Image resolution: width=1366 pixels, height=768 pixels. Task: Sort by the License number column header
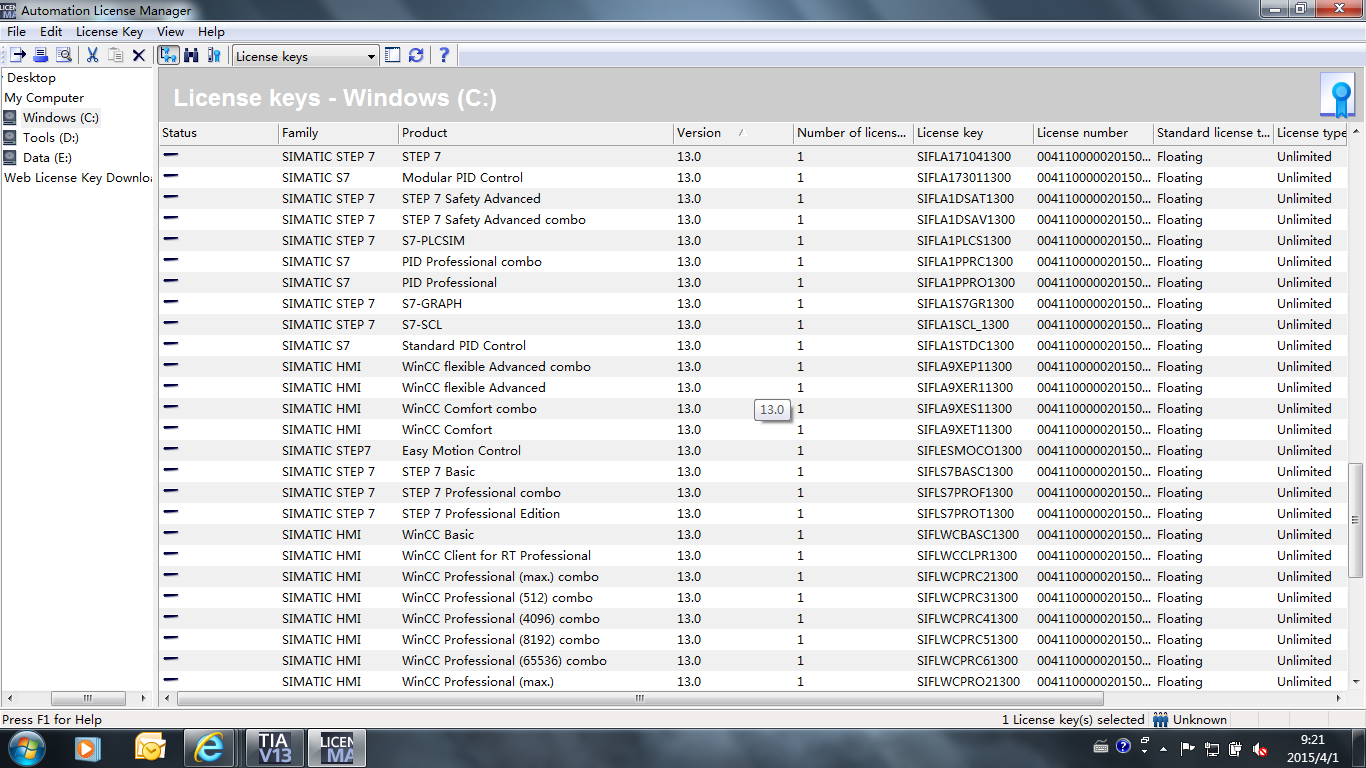coord(1093,133)
